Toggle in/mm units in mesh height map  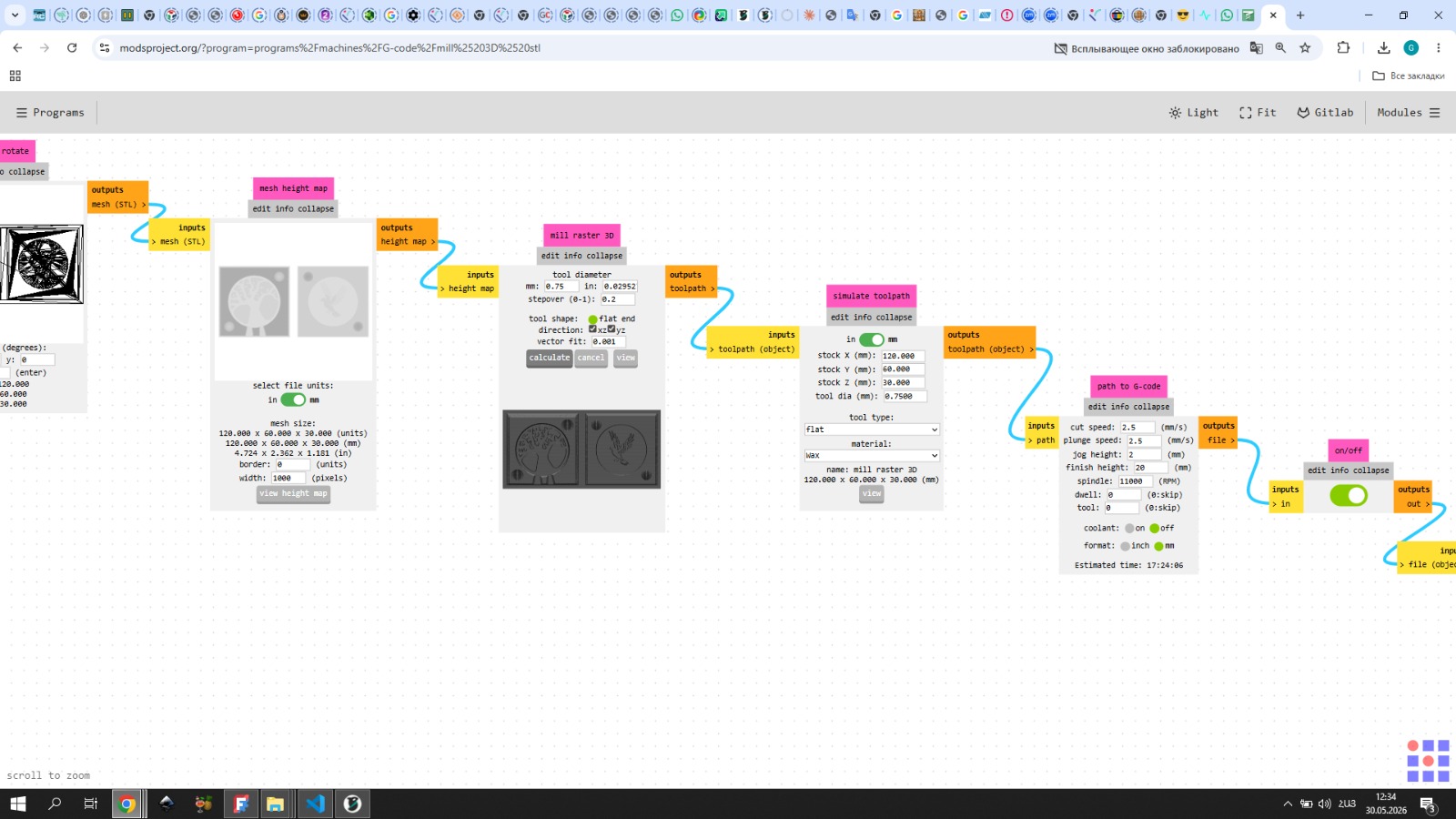coord(293,399)
